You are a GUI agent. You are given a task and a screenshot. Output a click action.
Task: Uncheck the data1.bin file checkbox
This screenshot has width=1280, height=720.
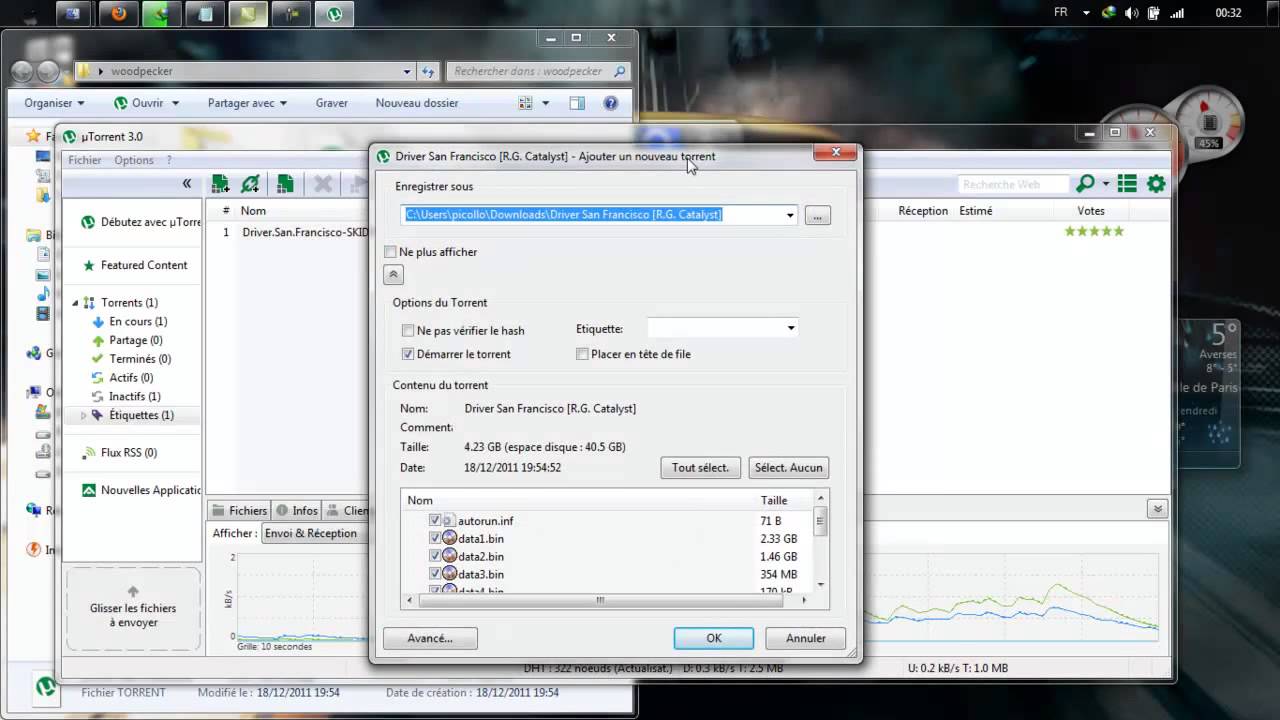(435, 538)
